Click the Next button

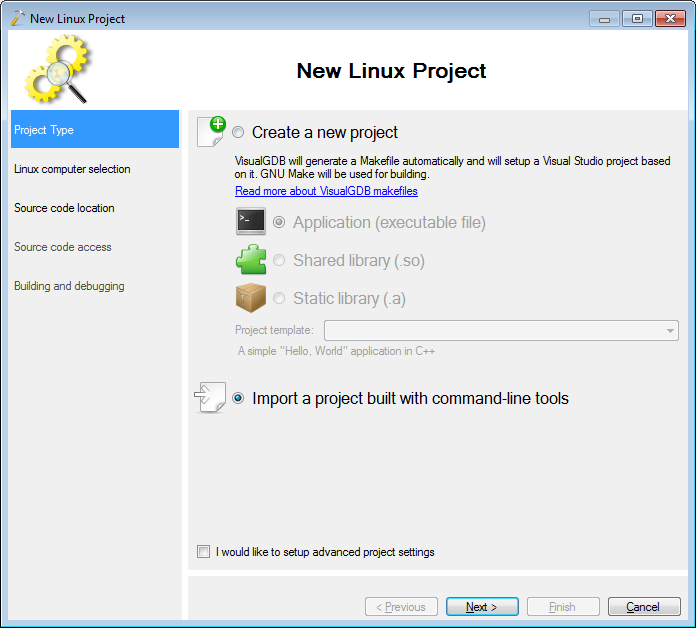point(482,606)
